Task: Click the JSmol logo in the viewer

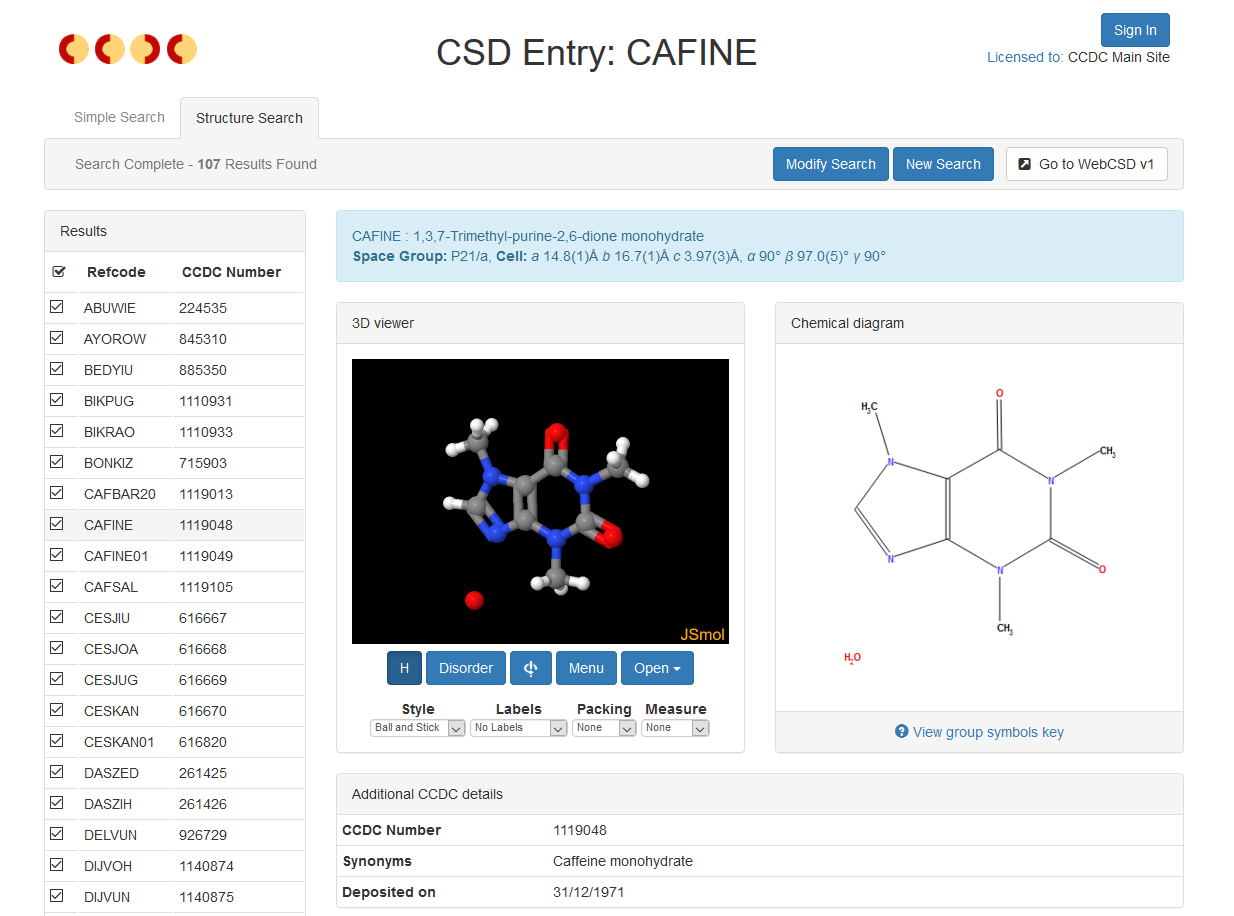Action: coord(702,634)
